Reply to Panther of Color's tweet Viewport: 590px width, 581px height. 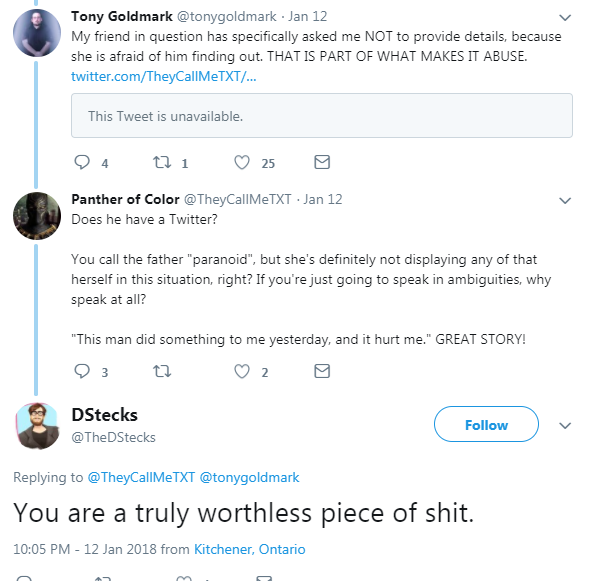[82, 371]
